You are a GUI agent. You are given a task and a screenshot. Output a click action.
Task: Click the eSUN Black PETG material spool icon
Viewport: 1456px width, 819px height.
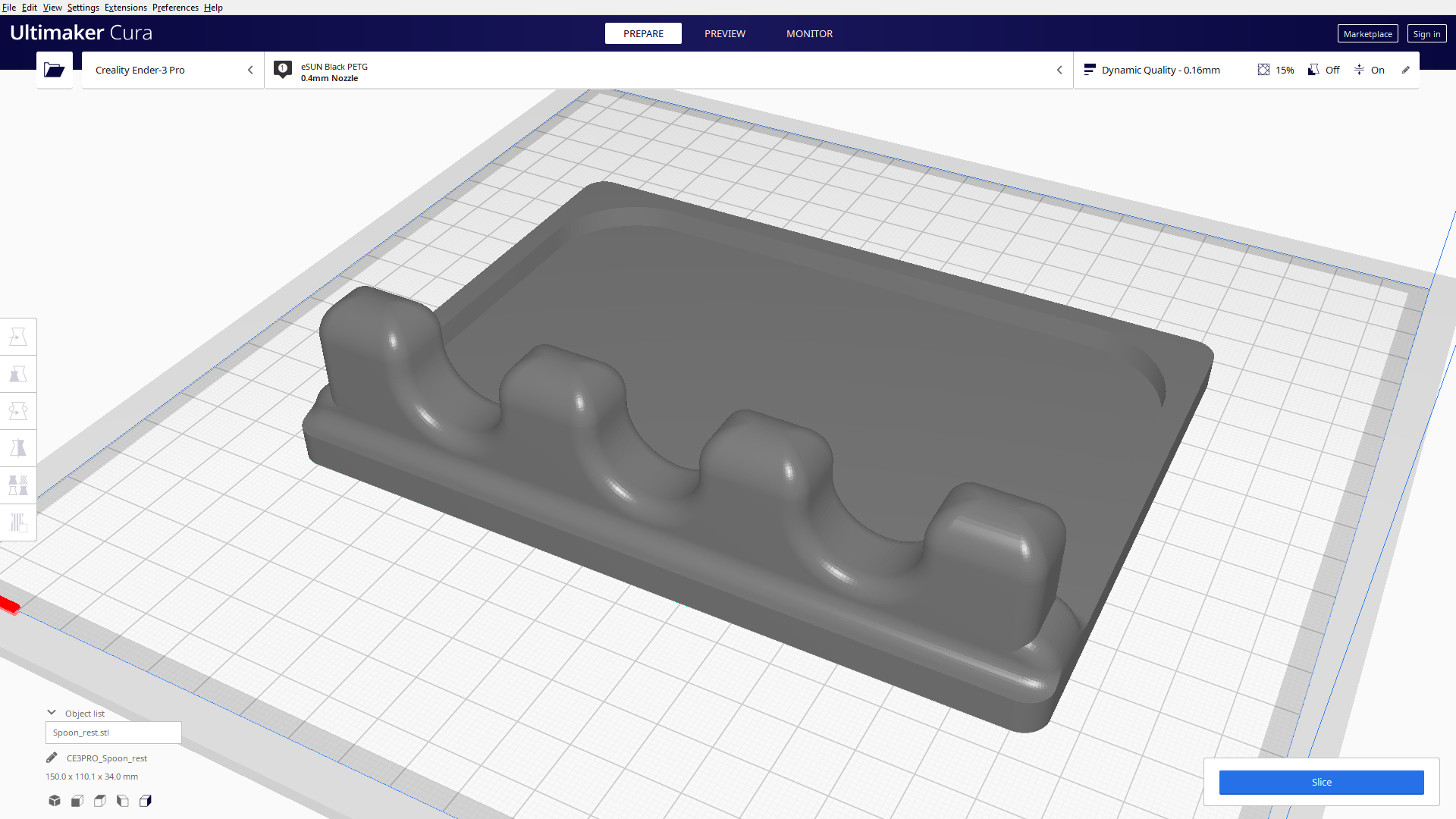(282, 69)
